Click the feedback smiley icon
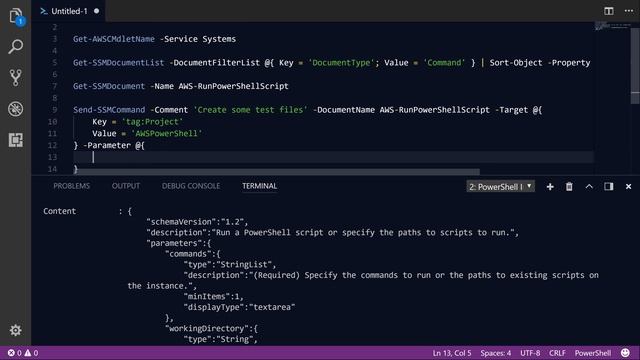Image resolution: width=640 pixels, height=360 pixels. tap(625, 353)
